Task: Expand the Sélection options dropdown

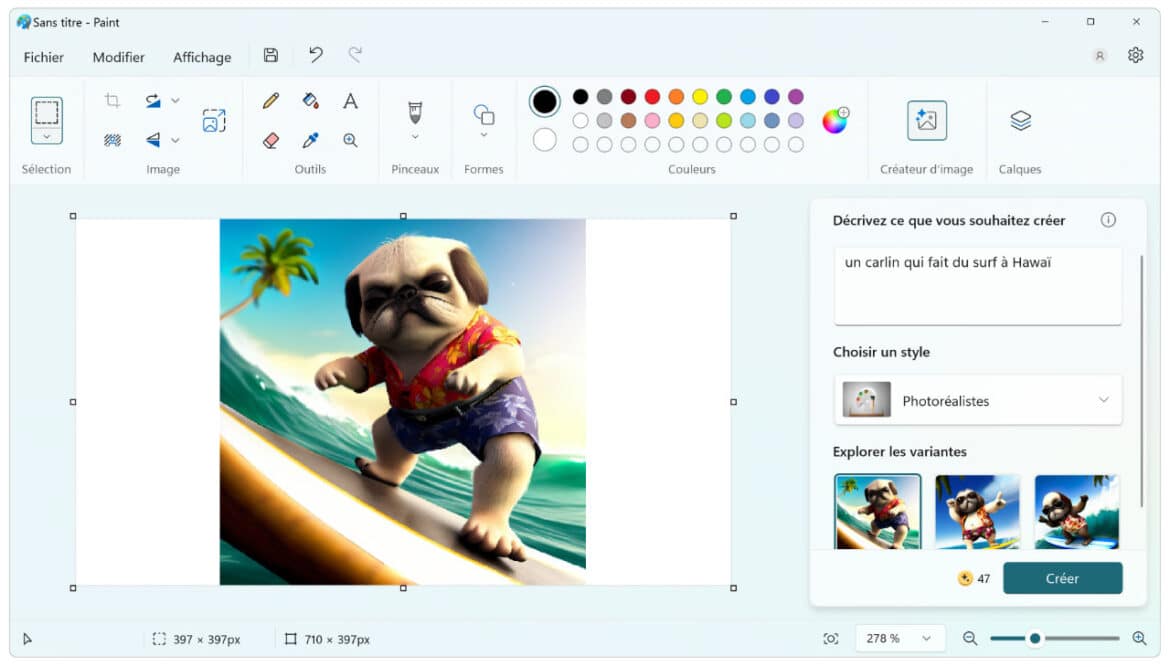Action: (47, 136)
